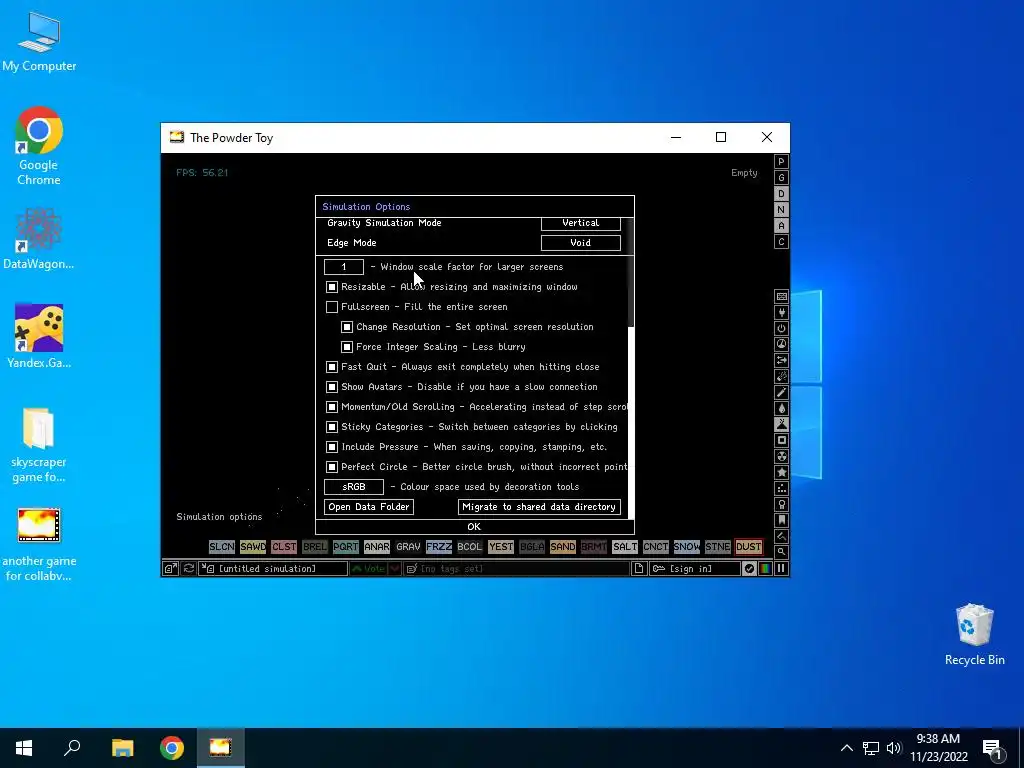Enable the Fullscreen checkbox
Viewport: 1024px width, 768px height.
pos(332,307)
